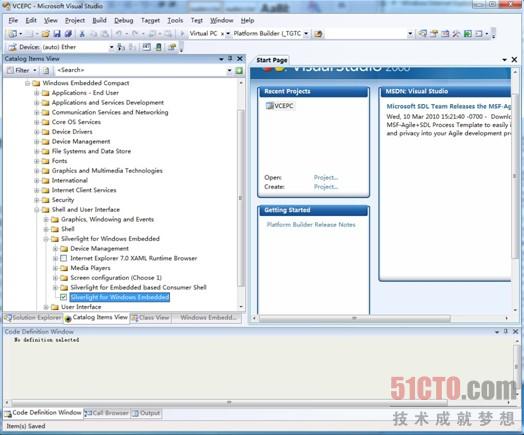Expand the Security folder
The image size is (524, 435).
click(x=37, y=200)
